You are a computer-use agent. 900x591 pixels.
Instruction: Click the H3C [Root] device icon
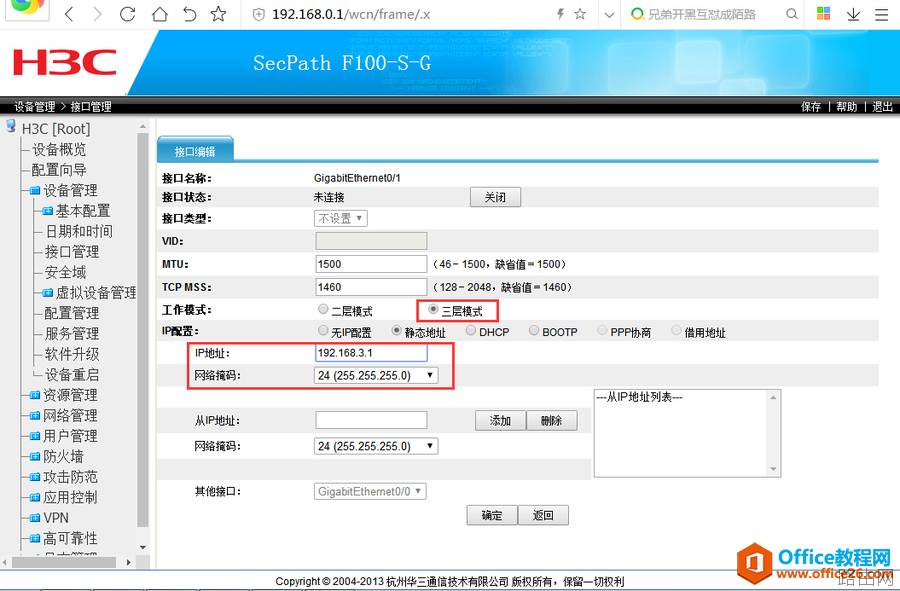(11, 126)
